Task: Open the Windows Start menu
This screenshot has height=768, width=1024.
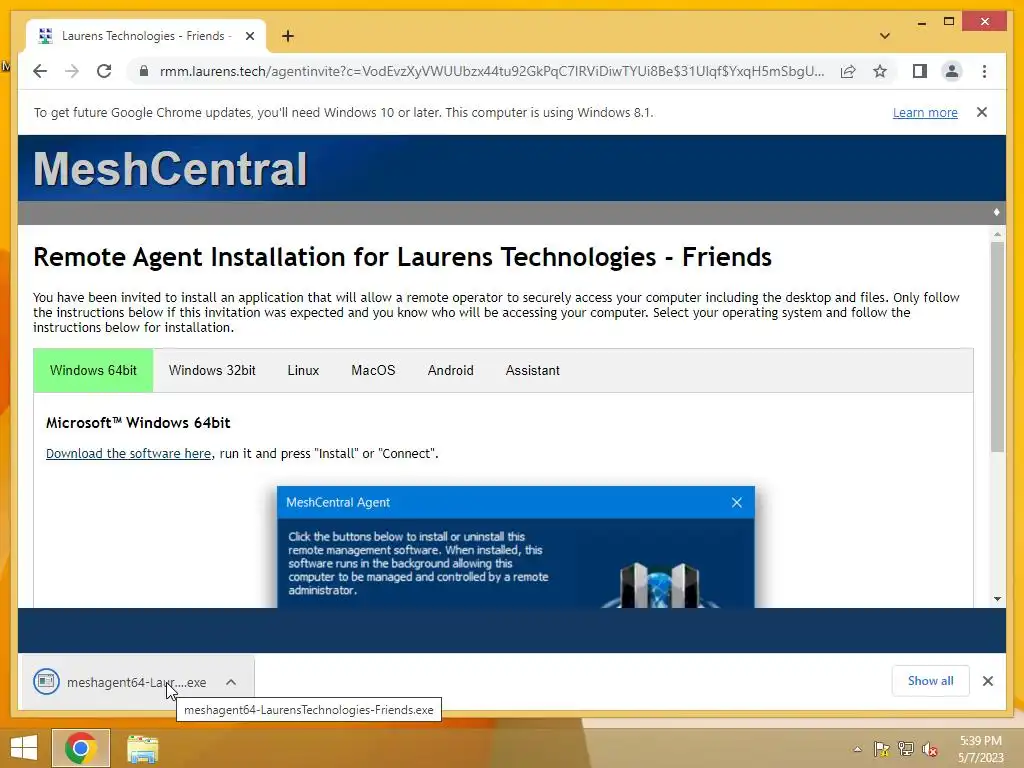Action: click(x=24, y=748)
